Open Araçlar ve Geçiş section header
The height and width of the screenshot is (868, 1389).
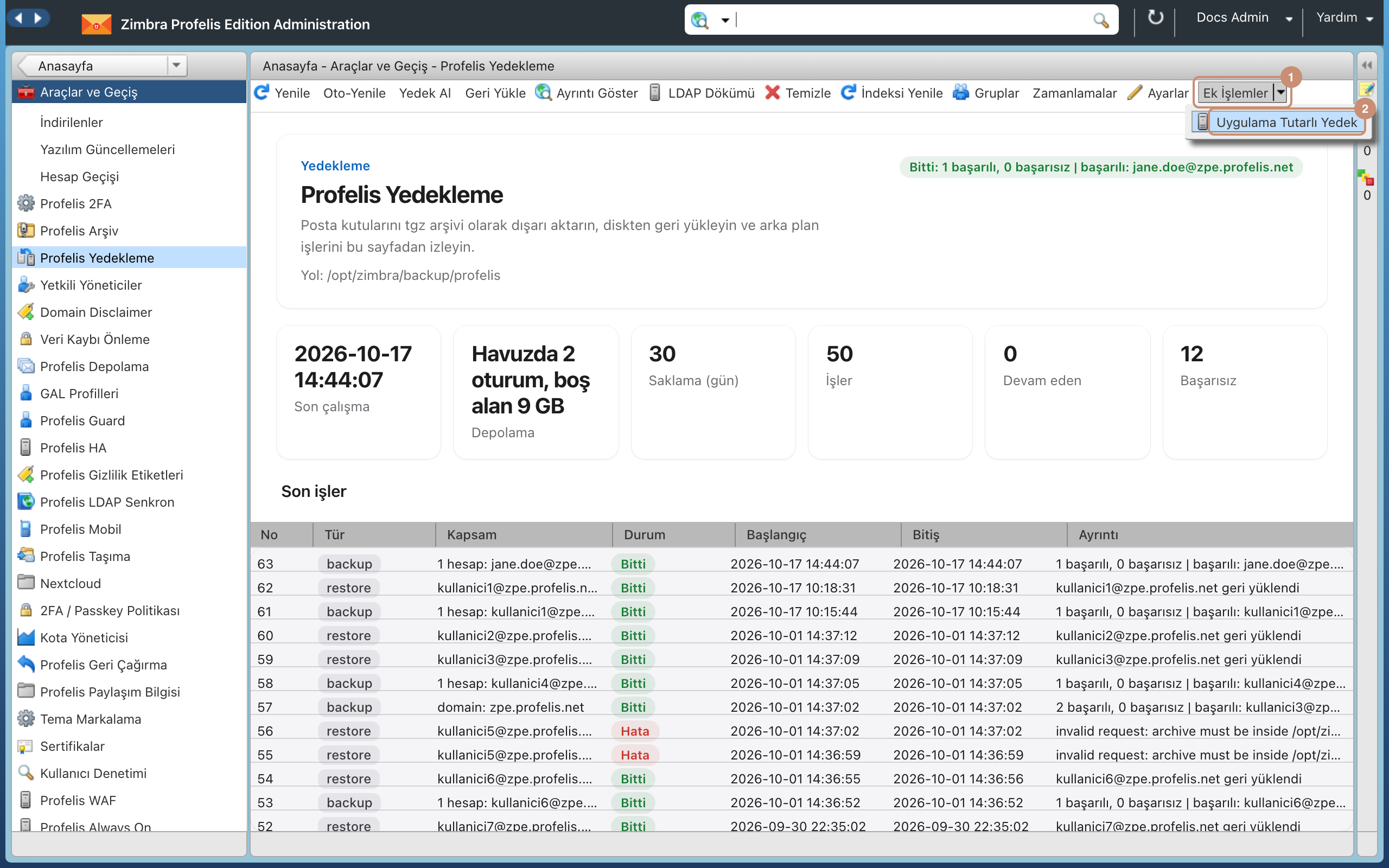(129, 92)
